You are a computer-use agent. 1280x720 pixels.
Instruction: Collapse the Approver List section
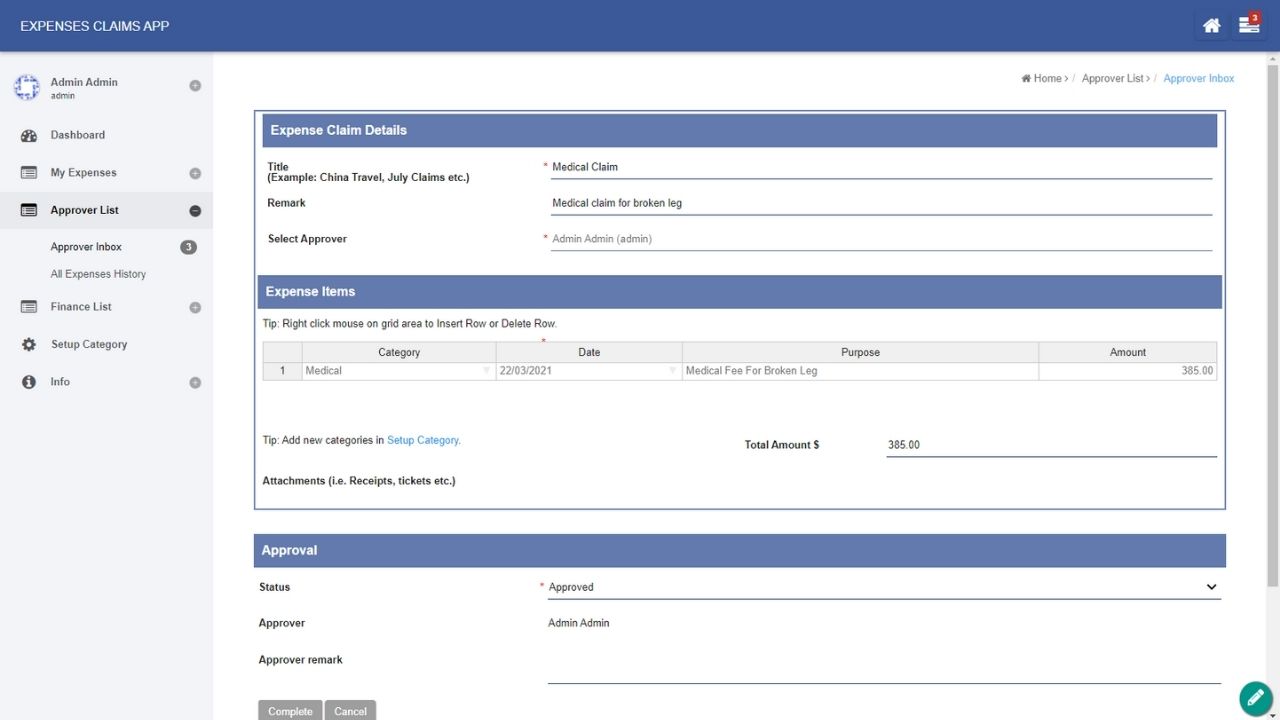coord(195,211)
